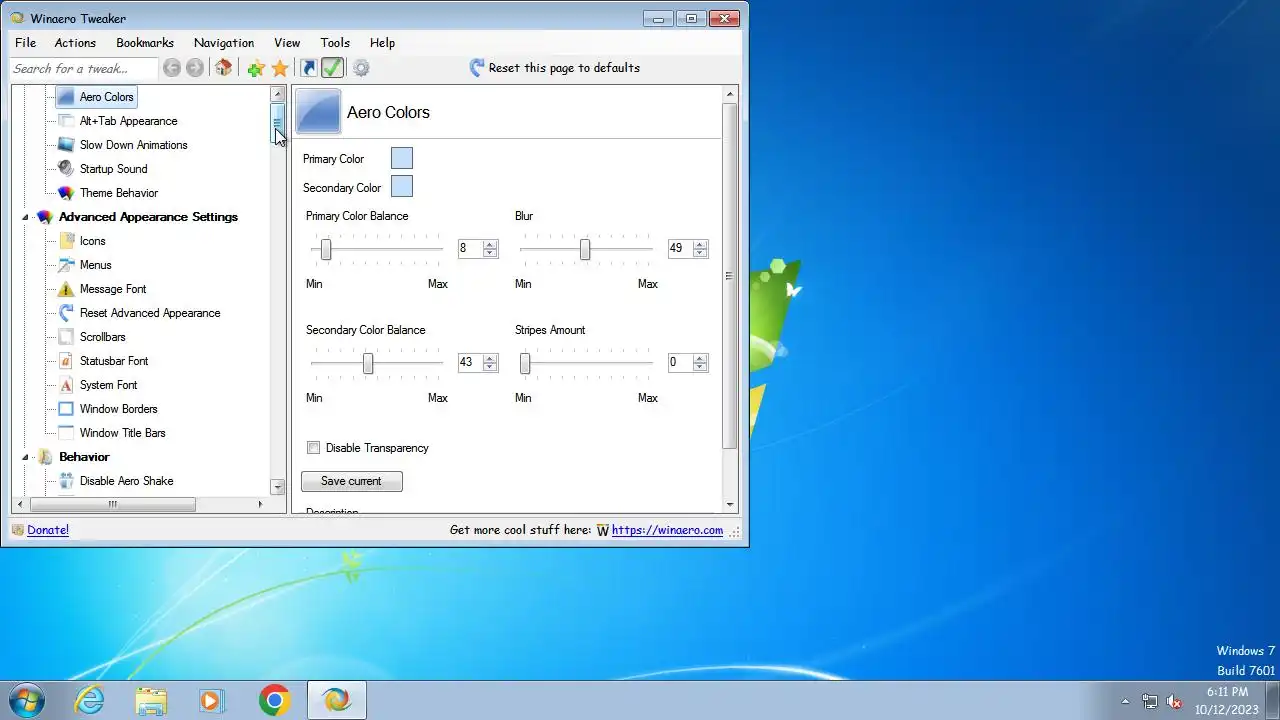Collapse the Behavior tree node

point(26,457)
